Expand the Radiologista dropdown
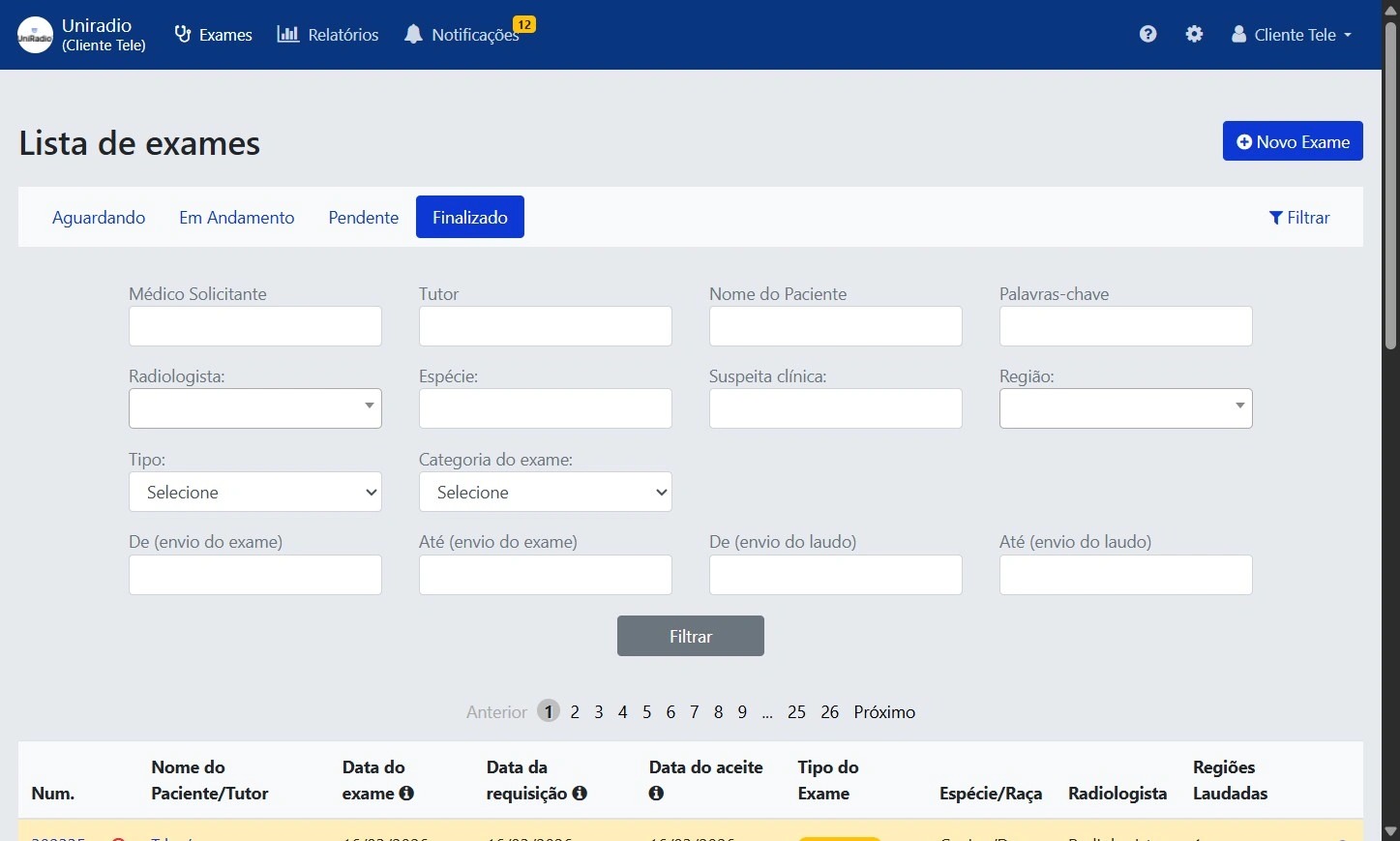Viewport: 1400px width, 841px height. tap(255, 408)
